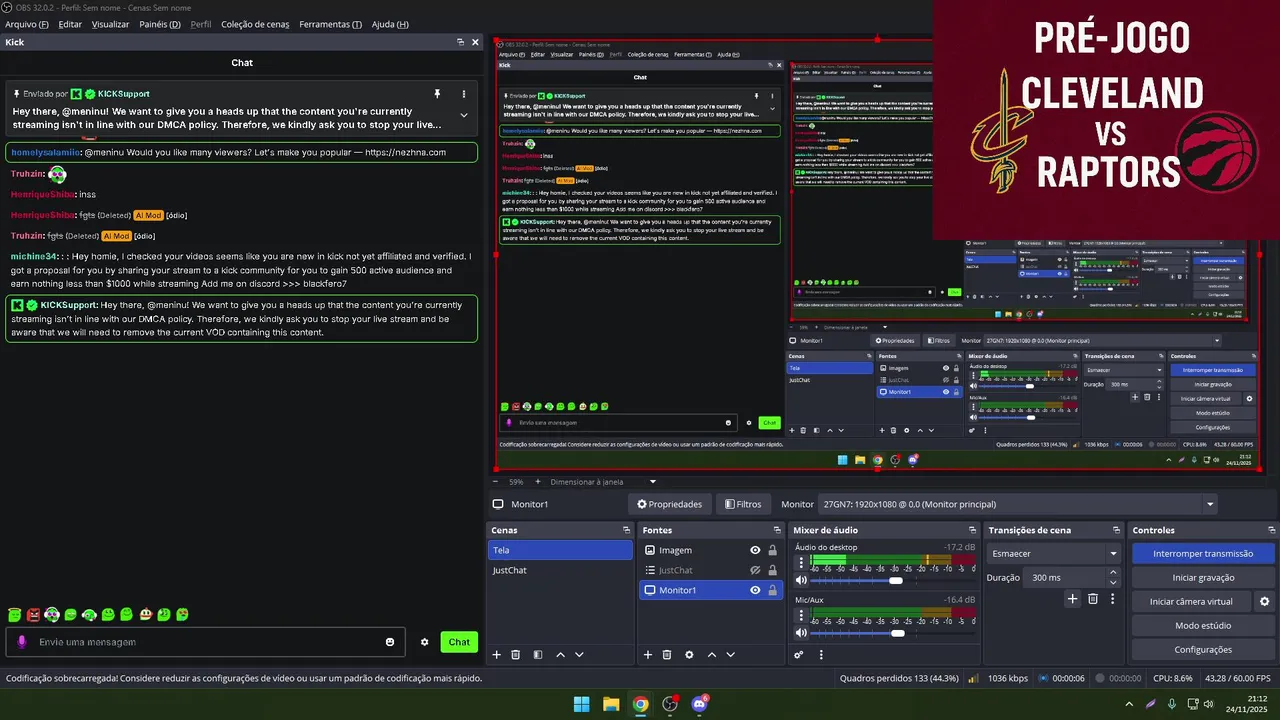Send message with green Chat button
The image size is (1280, 720).
point(459,642)
